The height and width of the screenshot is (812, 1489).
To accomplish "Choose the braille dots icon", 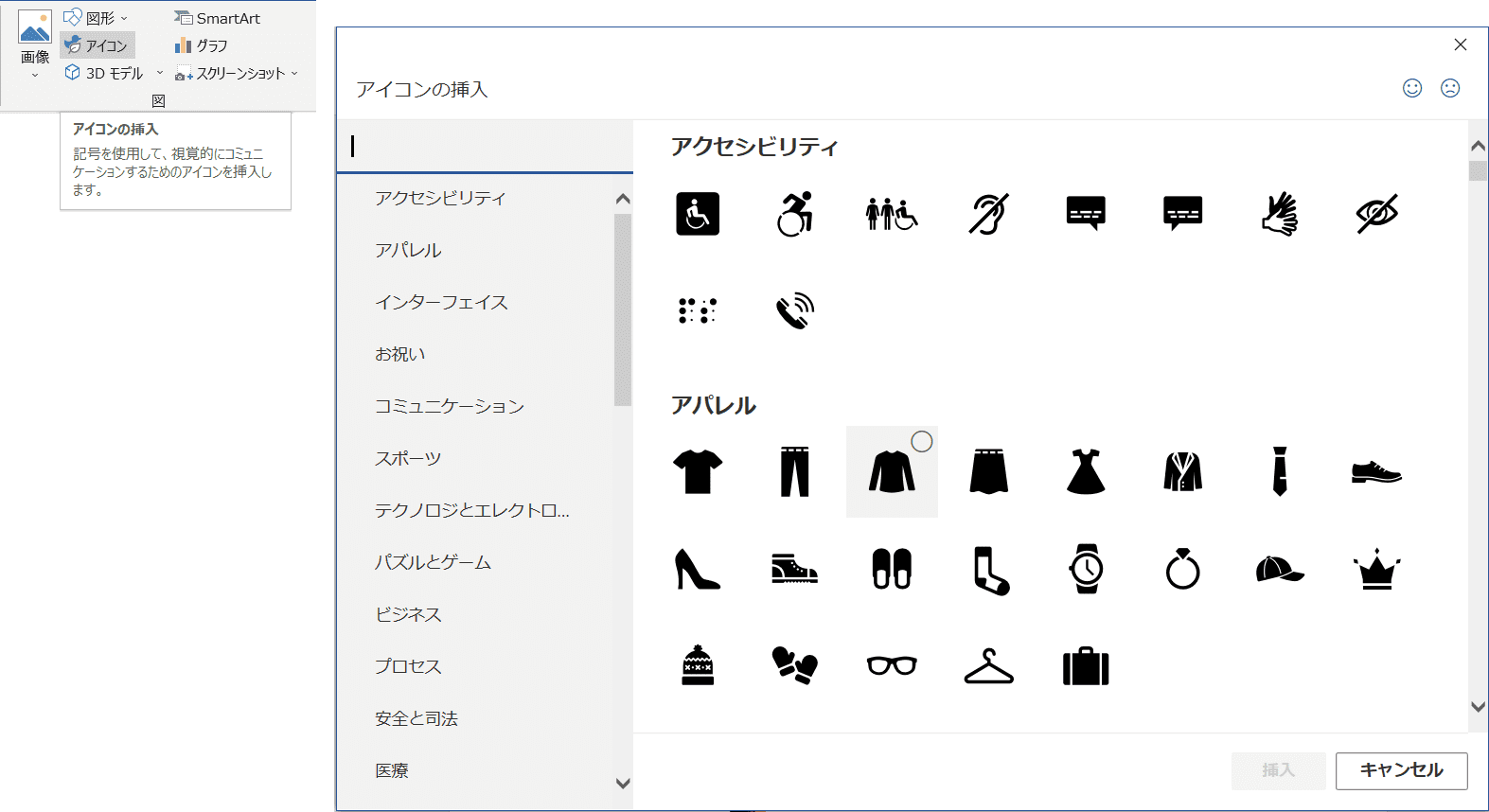I will pyautogui.click(x=698, y=310).
